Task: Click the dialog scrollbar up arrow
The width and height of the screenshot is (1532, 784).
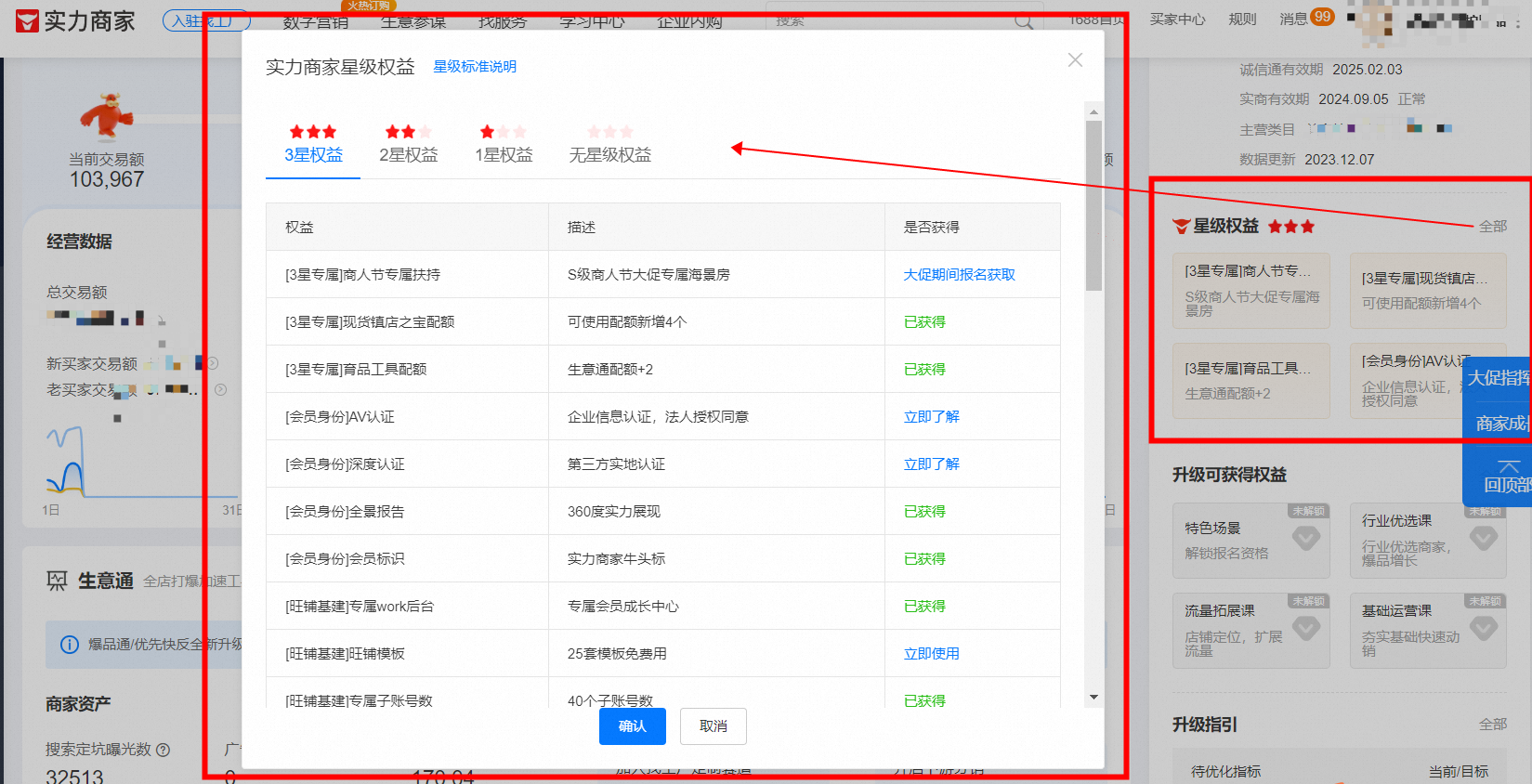Action: (x=1093, y=111)
